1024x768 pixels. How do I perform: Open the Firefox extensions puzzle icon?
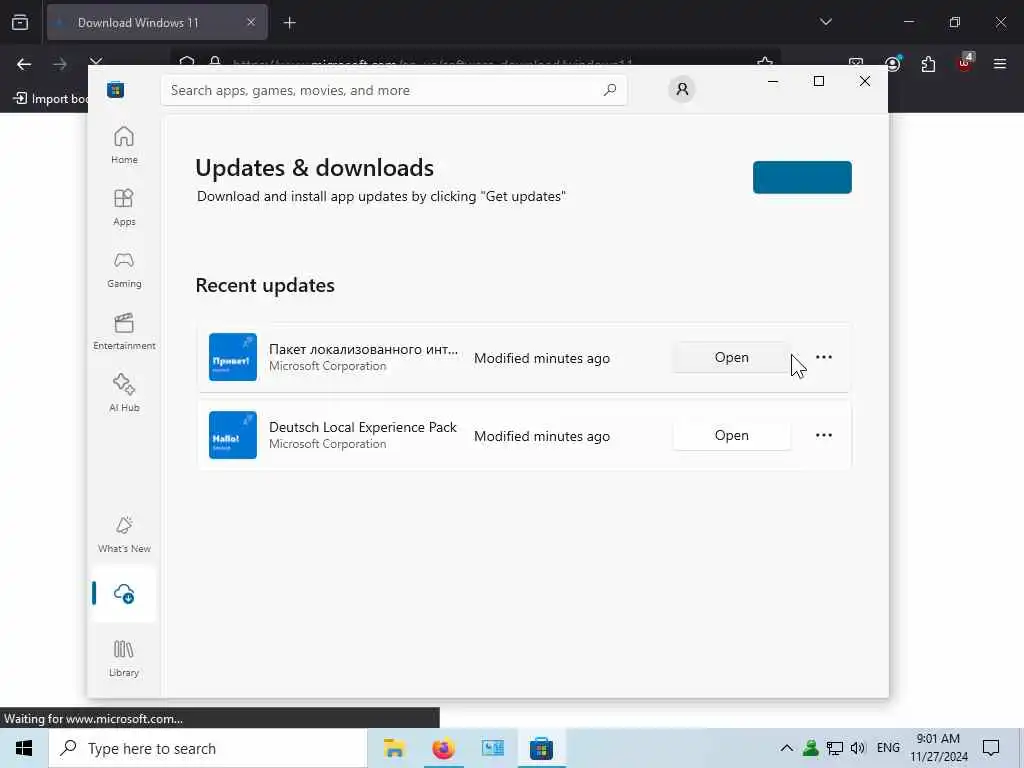[928, 64]
